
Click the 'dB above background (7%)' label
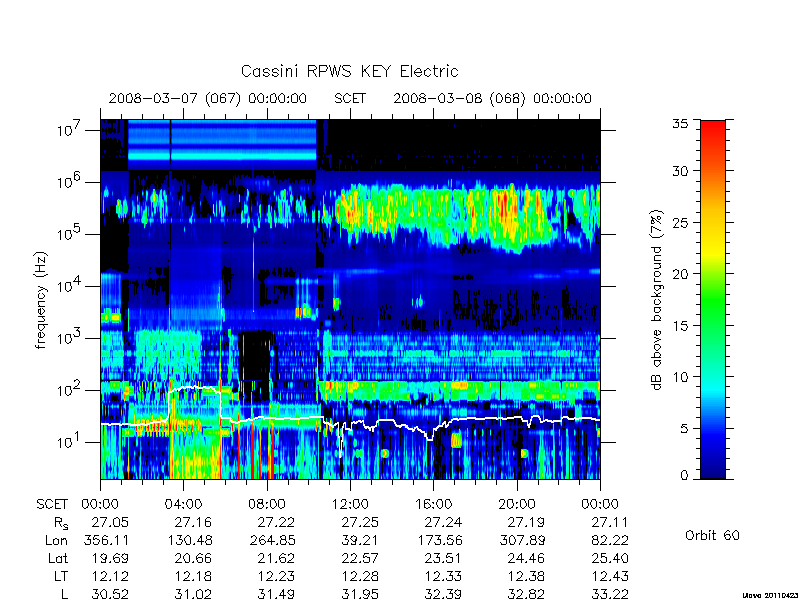tap(657, 301)
